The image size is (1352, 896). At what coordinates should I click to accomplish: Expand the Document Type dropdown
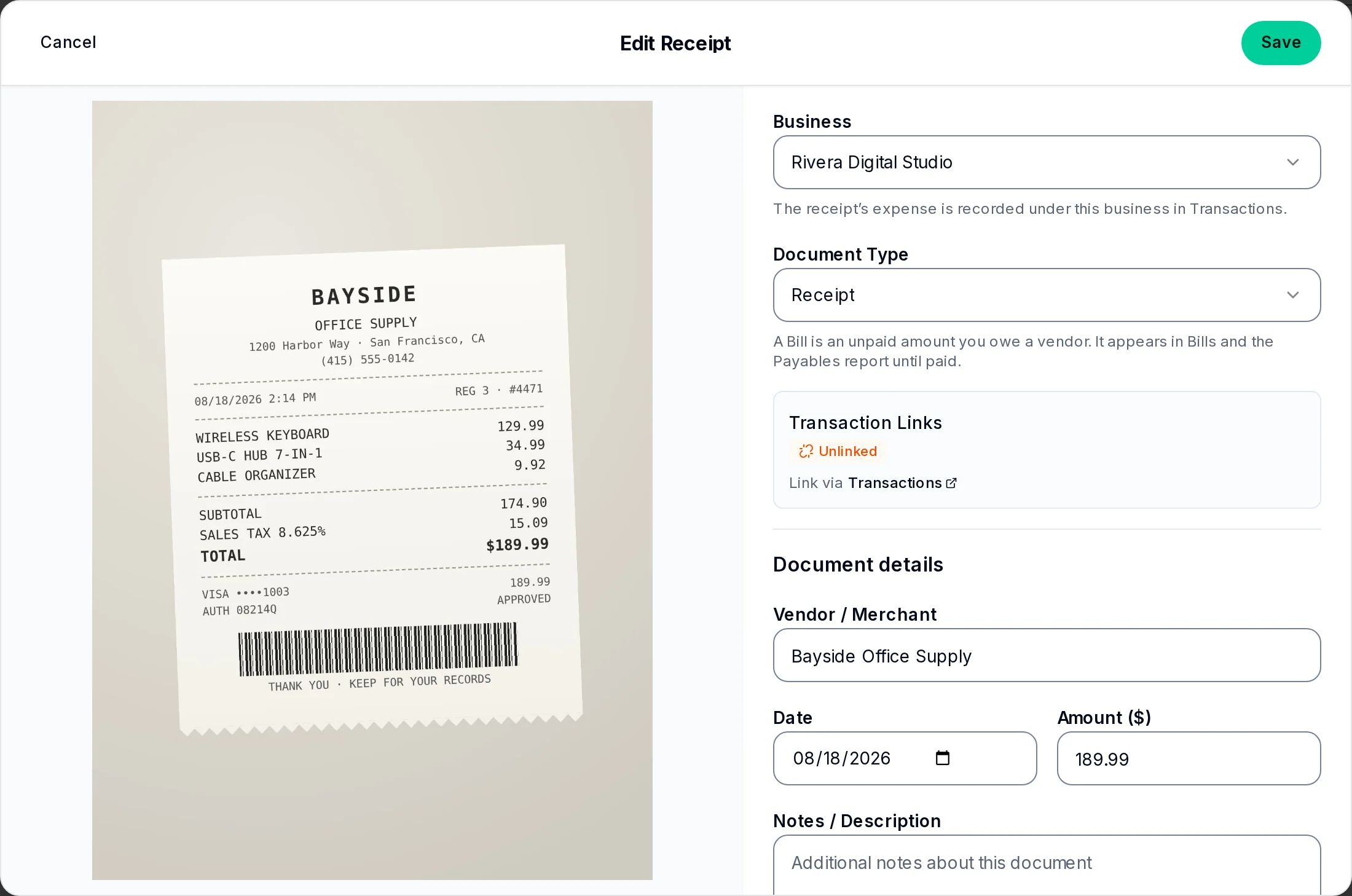click(x=1047, y=295)
